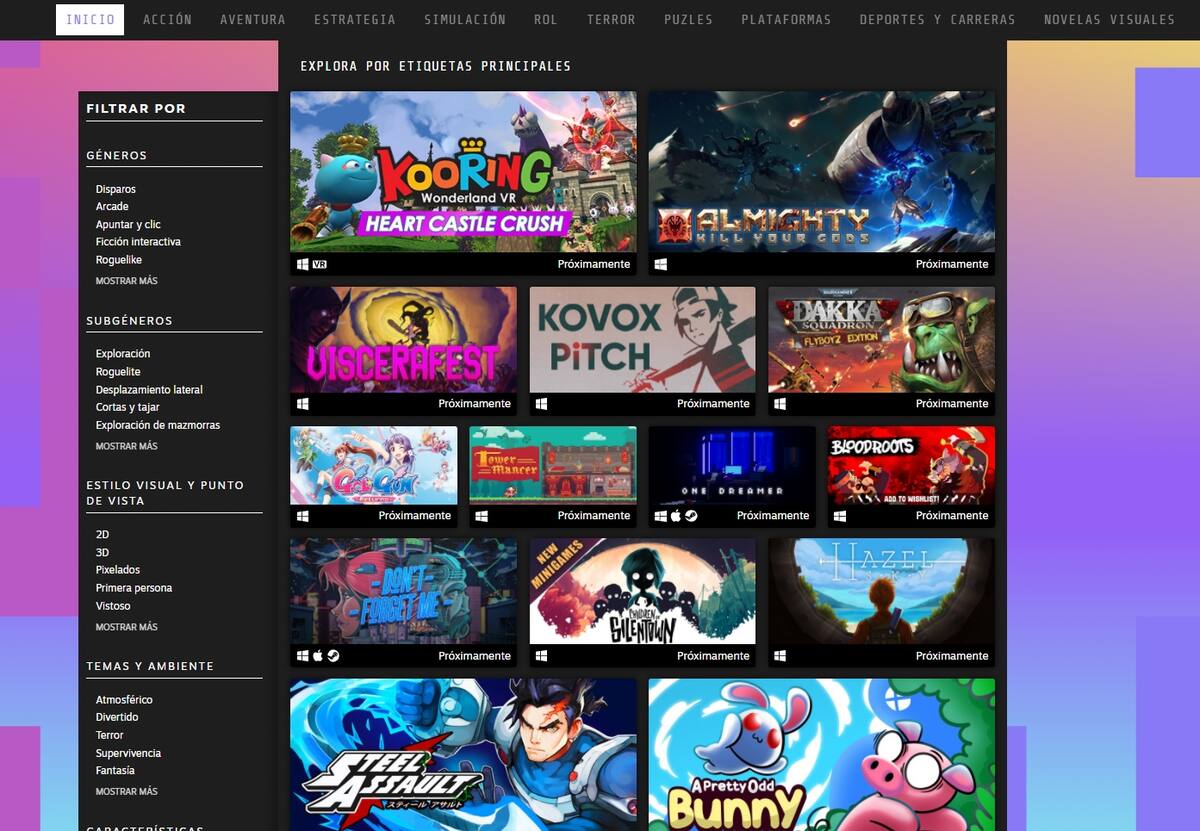The width and height of the screenshot is (1200, 831).
Task: Click the Windows icon under Kovox Pitch
Action: pyautogui.click(x=542, y=404)
